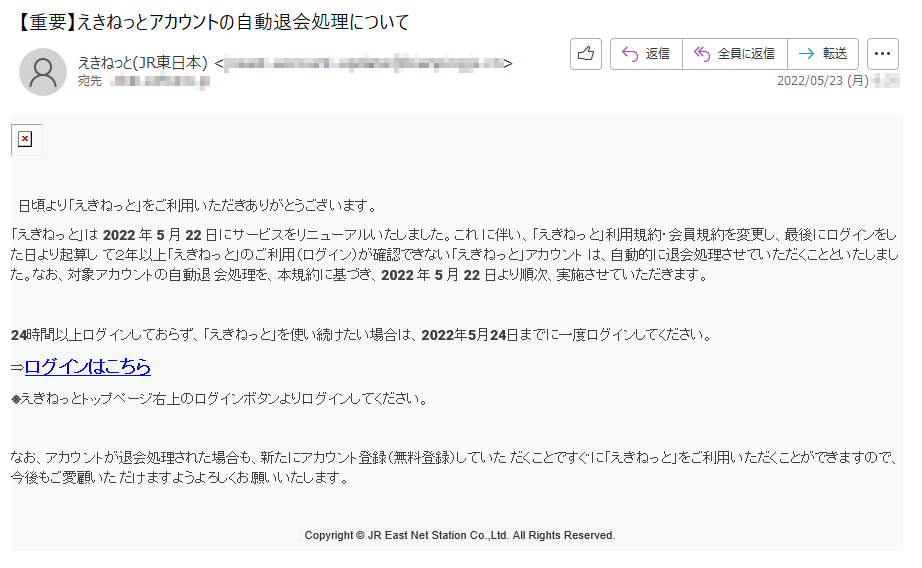The height and width of the screenshot is (568, 922).
Task: Click the thumbs-up like button
Action: pyautogui.click(x=585, y=54)
